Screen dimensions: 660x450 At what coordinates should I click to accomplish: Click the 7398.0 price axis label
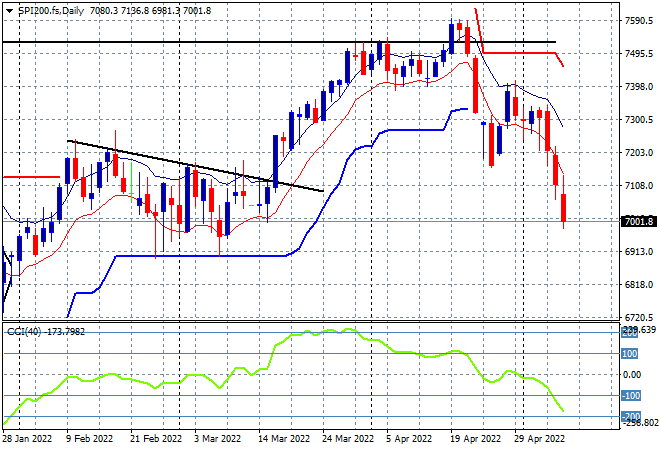click(x=639, y=87)
